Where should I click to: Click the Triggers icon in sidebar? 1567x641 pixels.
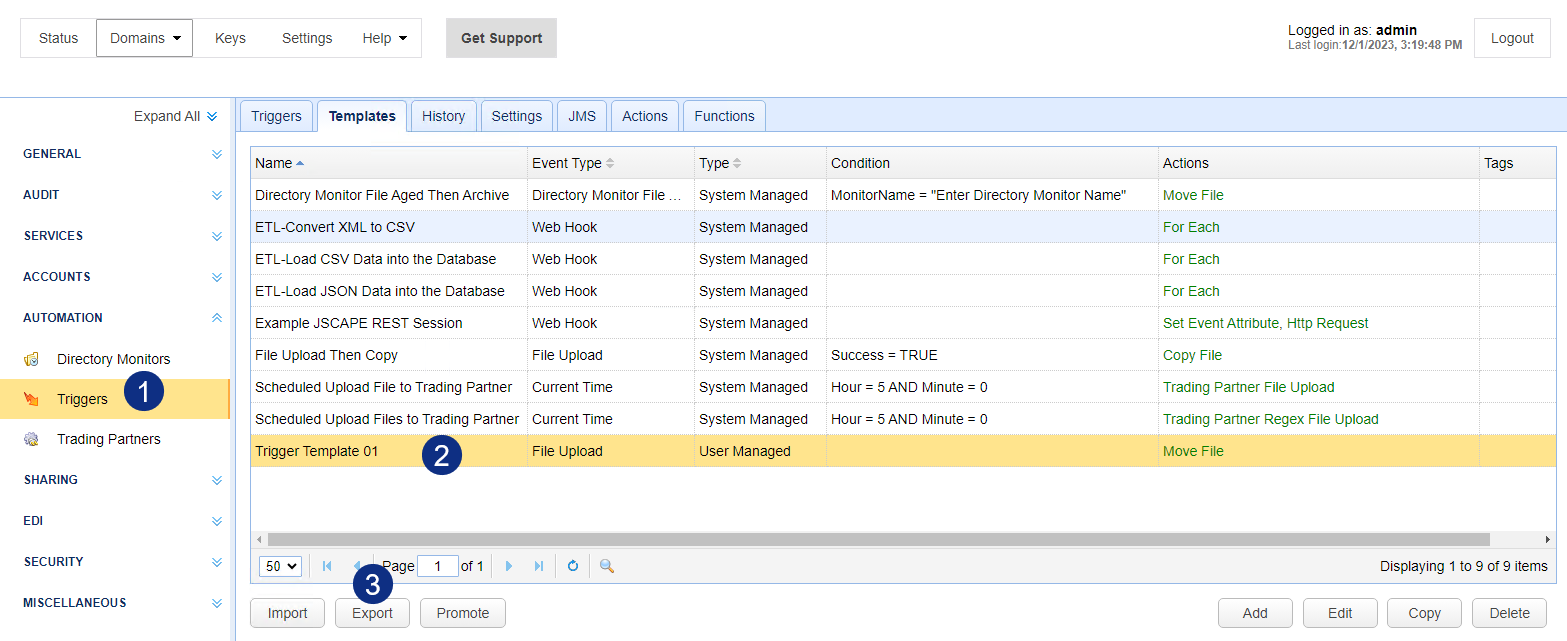click(x=32, y=399)
